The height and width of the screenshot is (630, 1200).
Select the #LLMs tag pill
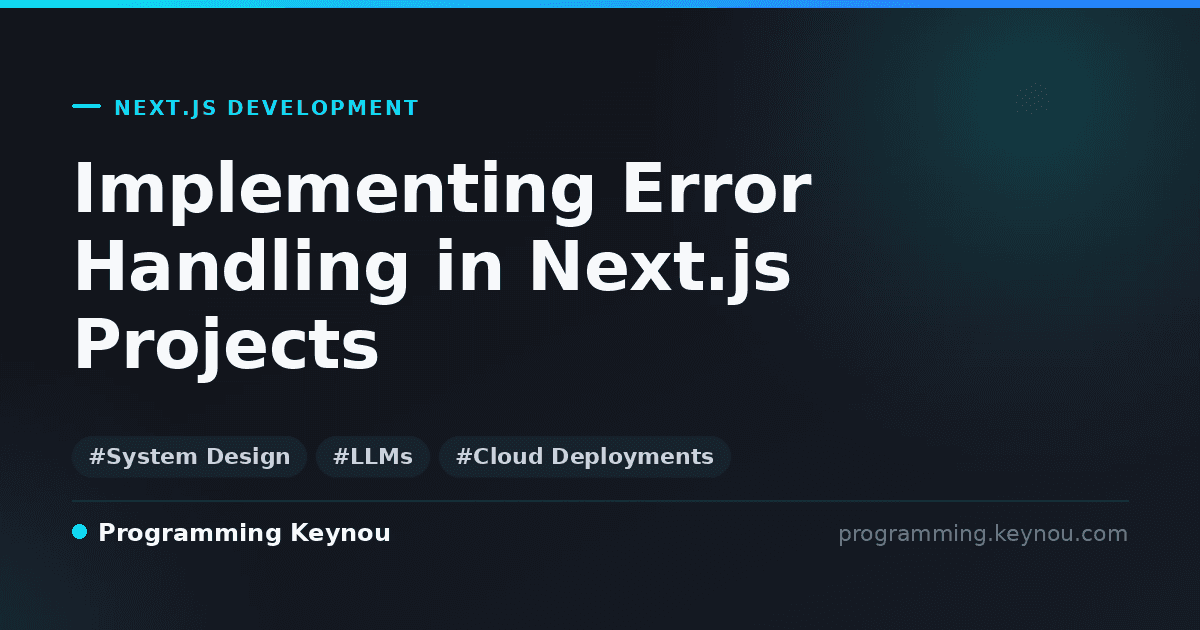click(x=373, y=457)
